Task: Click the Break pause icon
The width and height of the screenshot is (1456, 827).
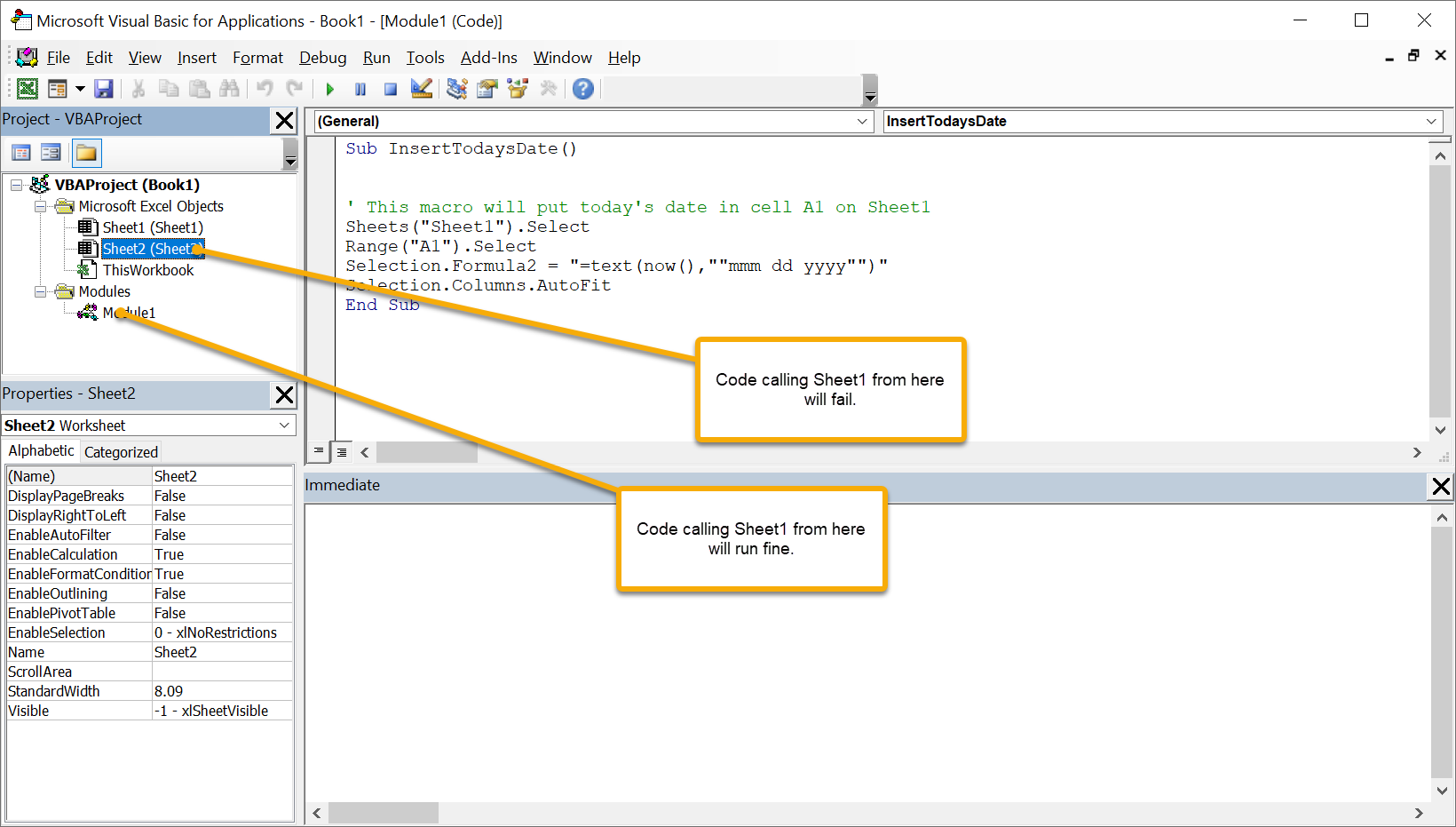Action: (360, 89)
